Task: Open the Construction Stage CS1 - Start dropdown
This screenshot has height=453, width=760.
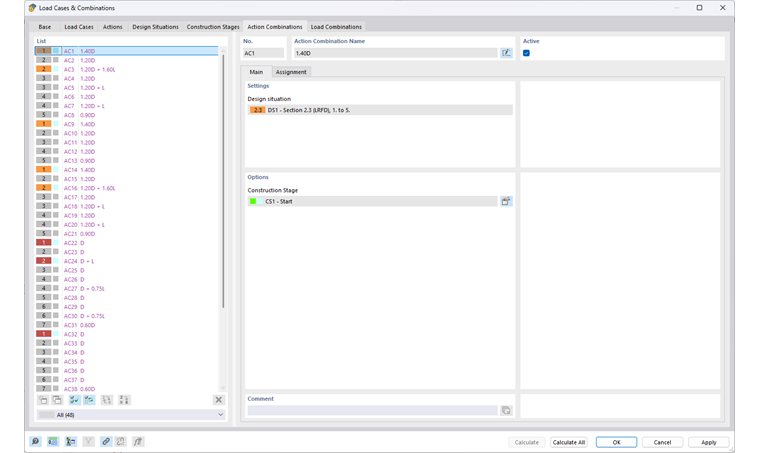Action: [372, 201]
